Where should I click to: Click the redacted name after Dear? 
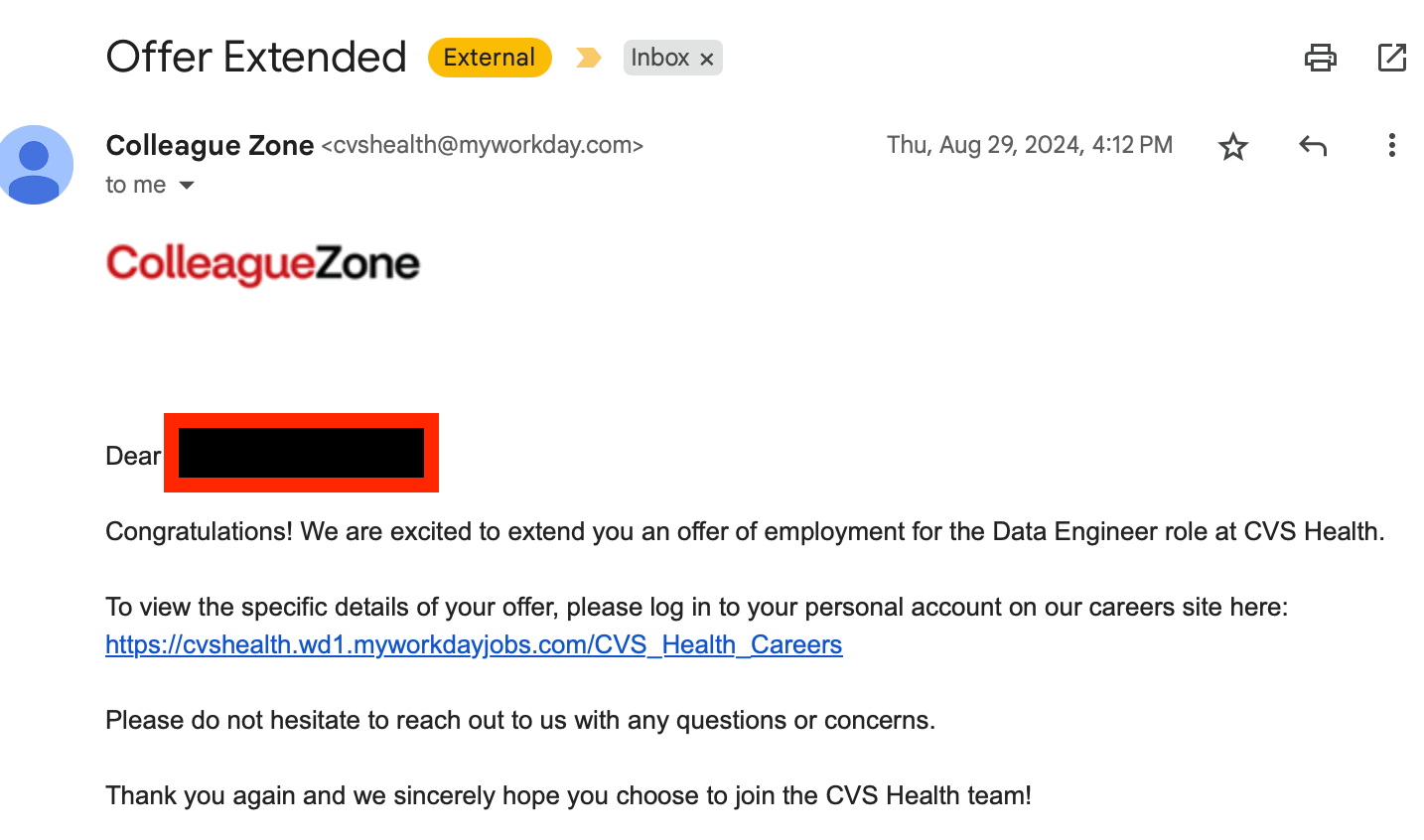pos(301,454)
